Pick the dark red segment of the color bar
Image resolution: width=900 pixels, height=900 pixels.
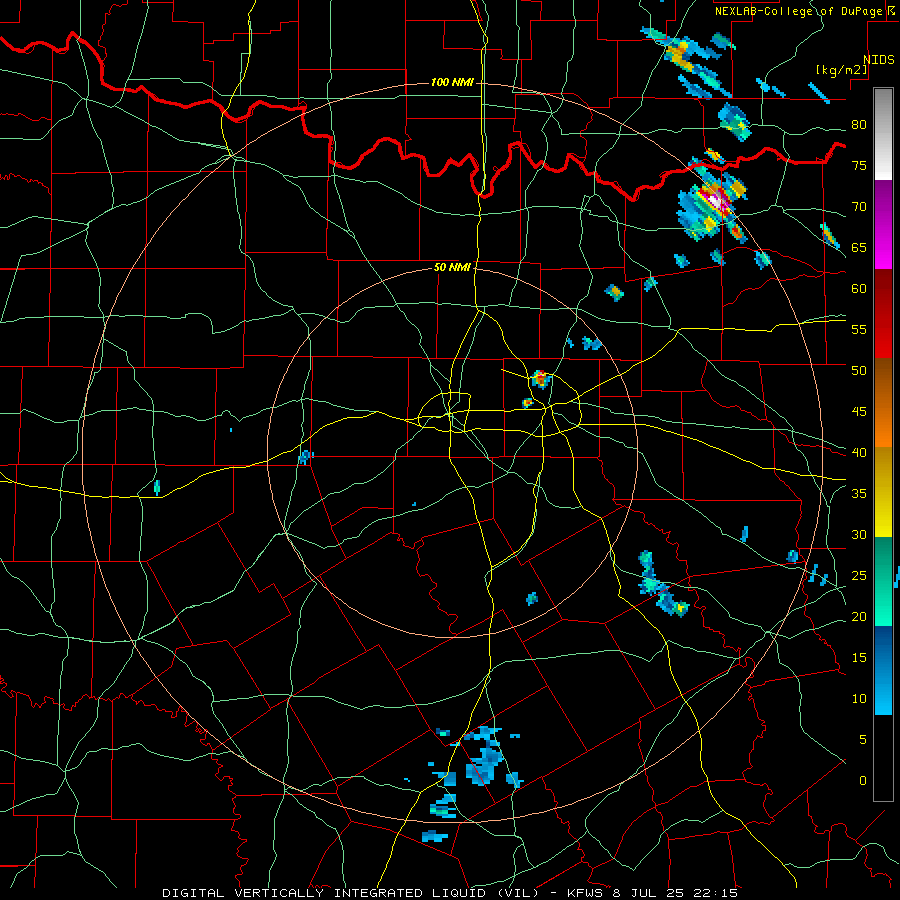point(883,313)
